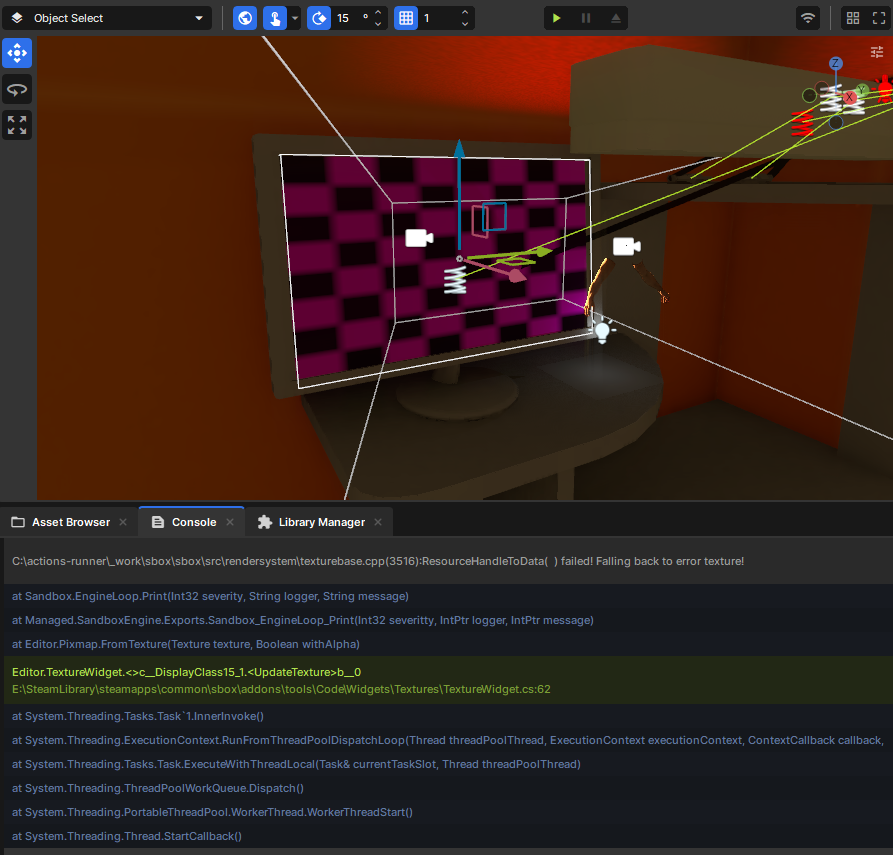Open the Object Select mode dropdown
Viewport: 893px width, 855px height.
pos(107,18)
